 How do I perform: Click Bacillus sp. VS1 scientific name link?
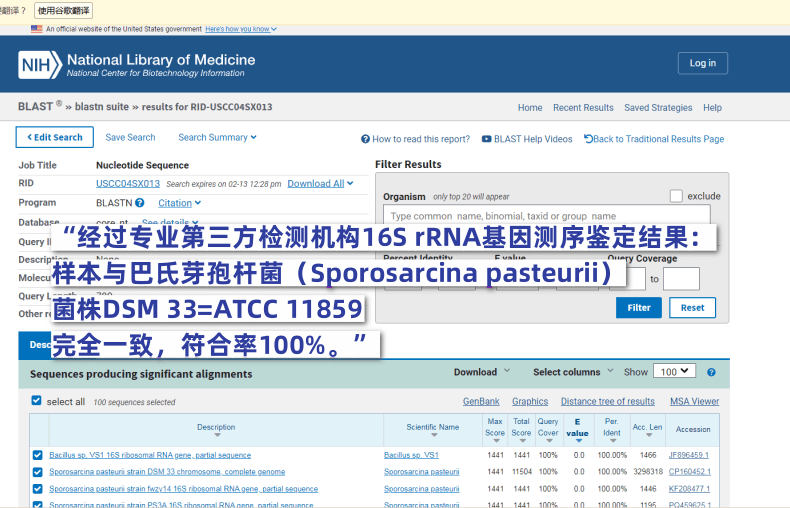point(411,455)
